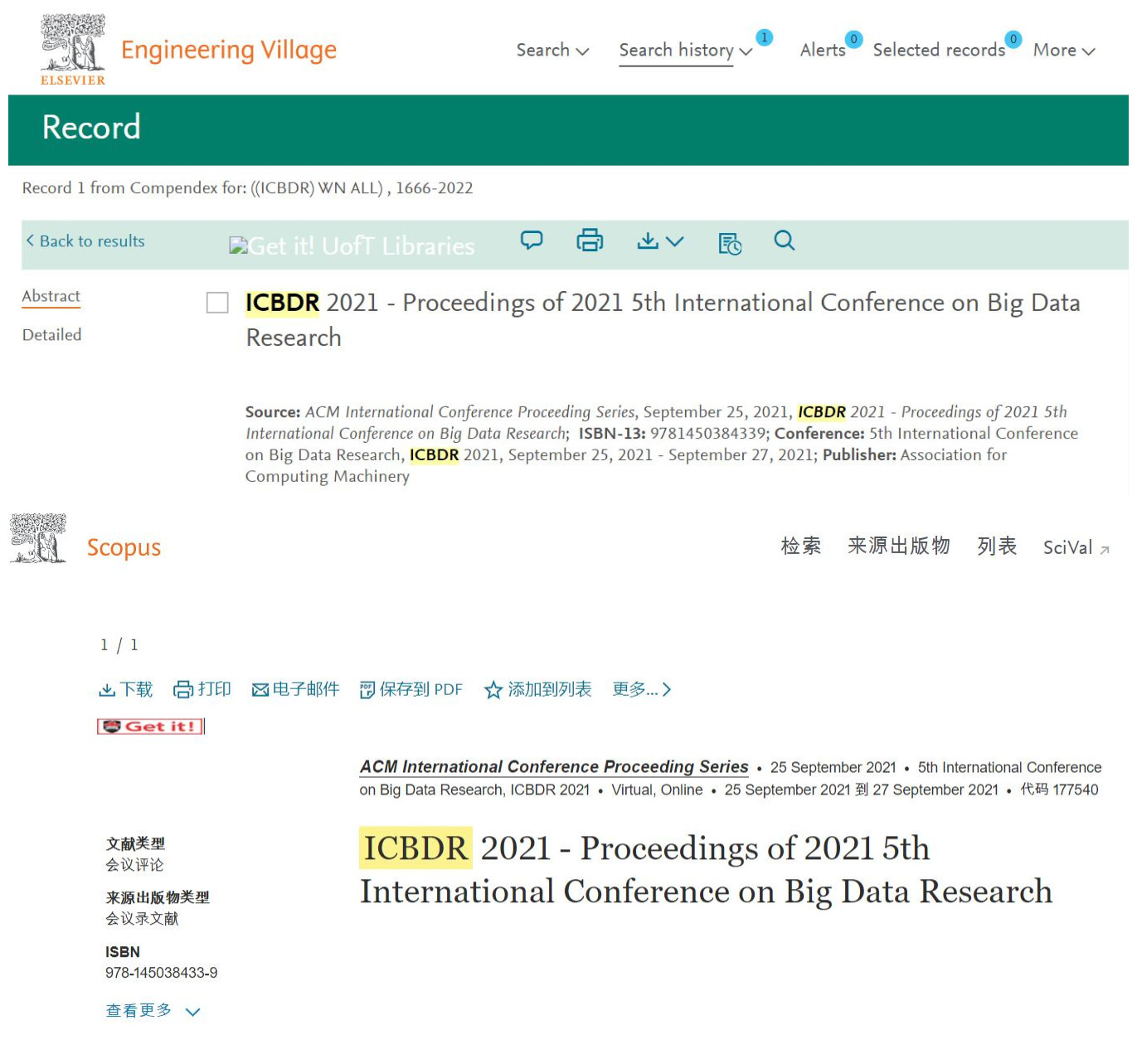The height and width of the screenshot is (1064, 1137).
Task: Open ACM International Conference Proceeding Series link
Action: point(554,767)
